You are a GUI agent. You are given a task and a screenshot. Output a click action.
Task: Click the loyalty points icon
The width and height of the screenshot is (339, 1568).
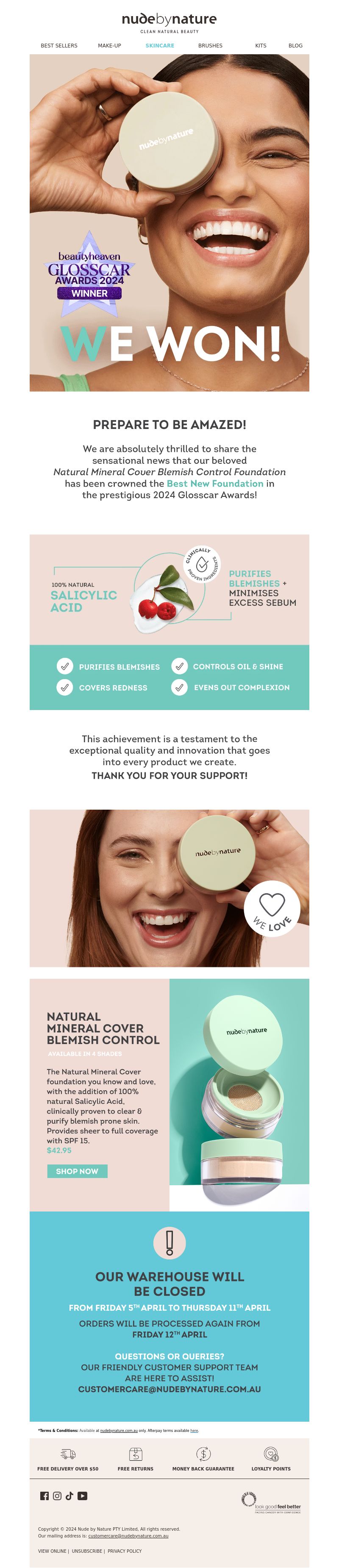(272, 1454)
